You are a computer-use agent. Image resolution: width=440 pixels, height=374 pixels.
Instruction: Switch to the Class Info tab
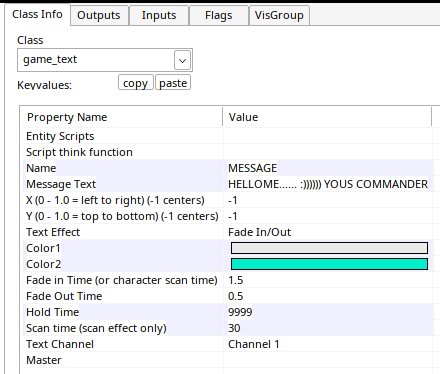(37, 14)
